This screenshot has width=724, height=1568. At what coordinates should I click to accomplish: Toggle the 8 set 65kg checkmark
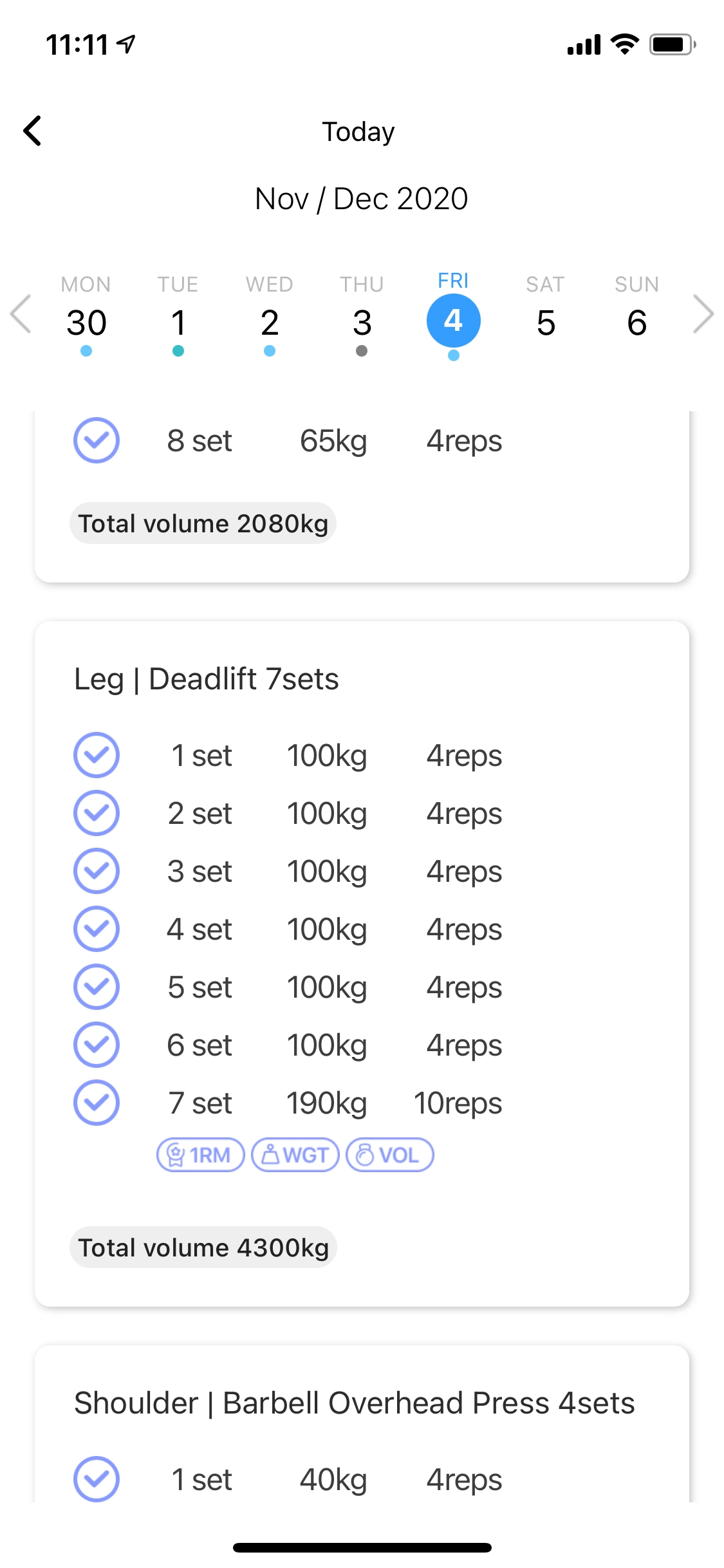97,441
